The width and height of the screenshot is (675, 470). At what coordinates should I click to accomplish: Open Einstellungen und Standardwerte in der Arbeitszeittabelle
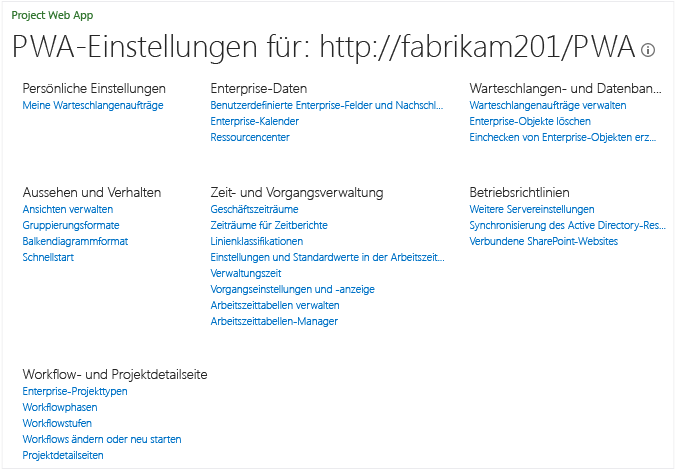[x=327, y=257]
